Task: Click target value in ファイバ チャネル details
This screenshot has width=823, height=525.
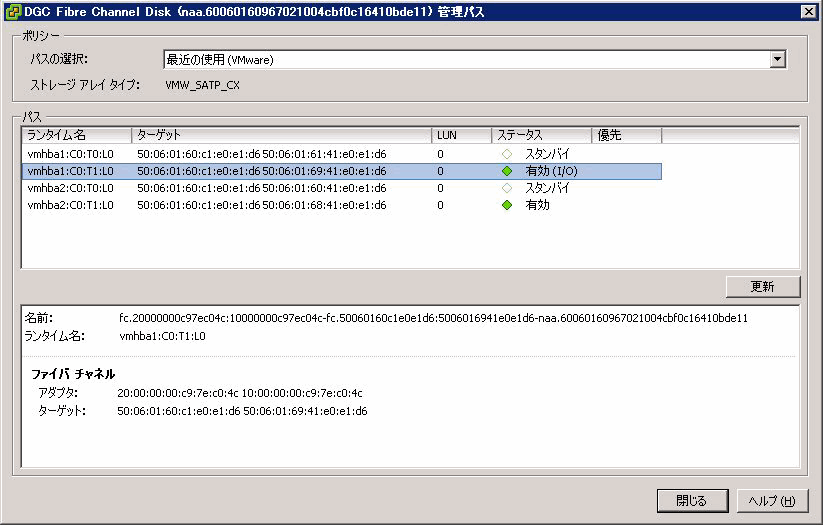Action: click(242, 411)
